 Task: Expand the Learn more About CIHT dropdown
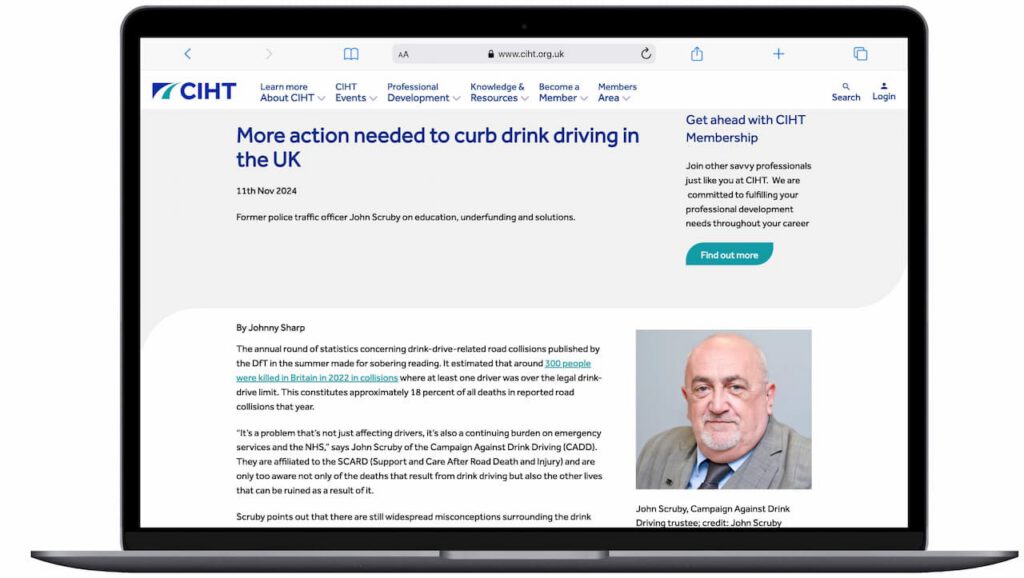pos(290,92)
